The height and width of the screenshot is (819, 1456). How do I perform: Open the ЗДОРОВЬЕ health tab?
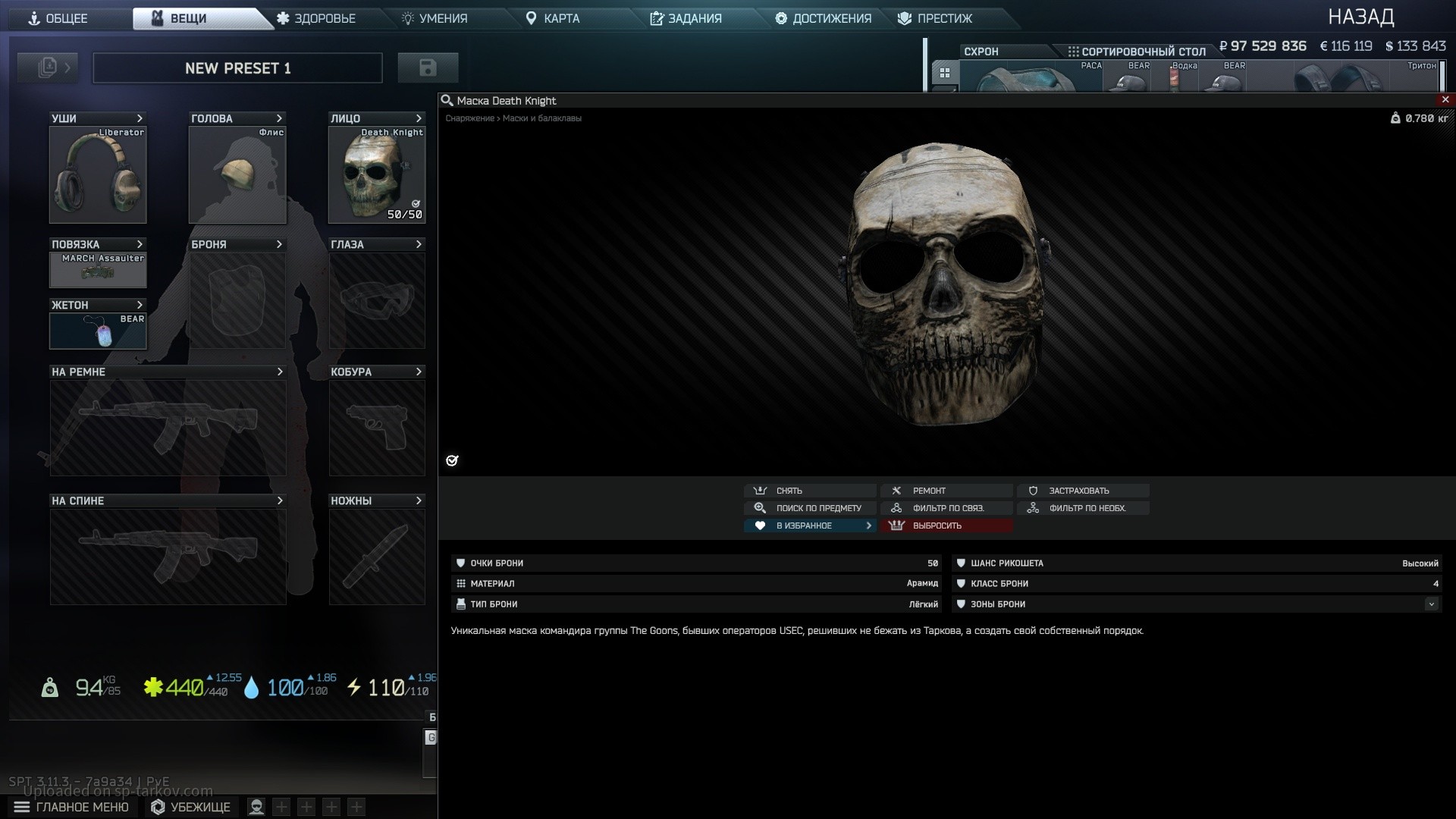pos(316,18)
